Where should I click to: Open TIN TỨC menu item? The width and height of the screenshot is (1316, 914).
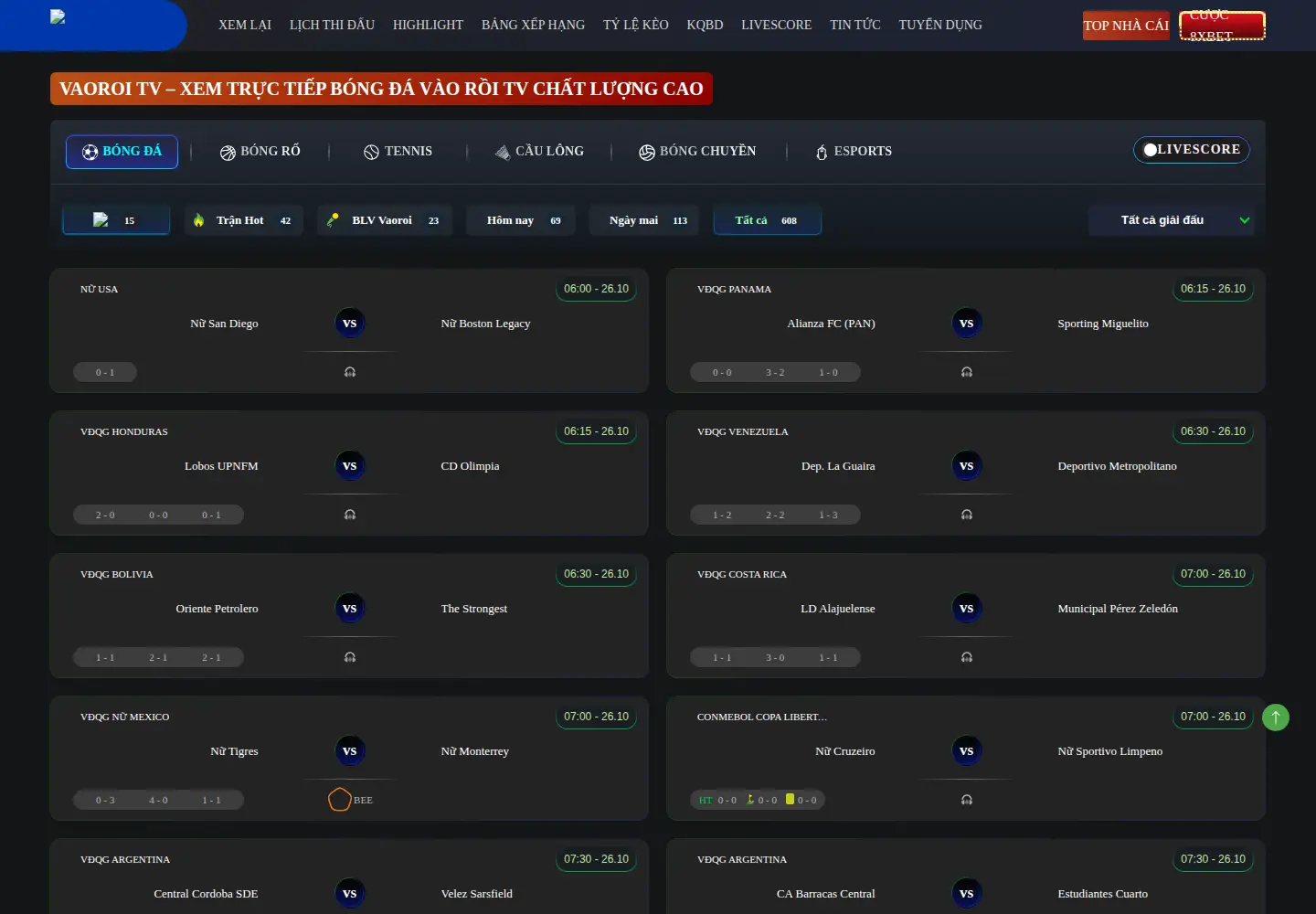[855, 26]
